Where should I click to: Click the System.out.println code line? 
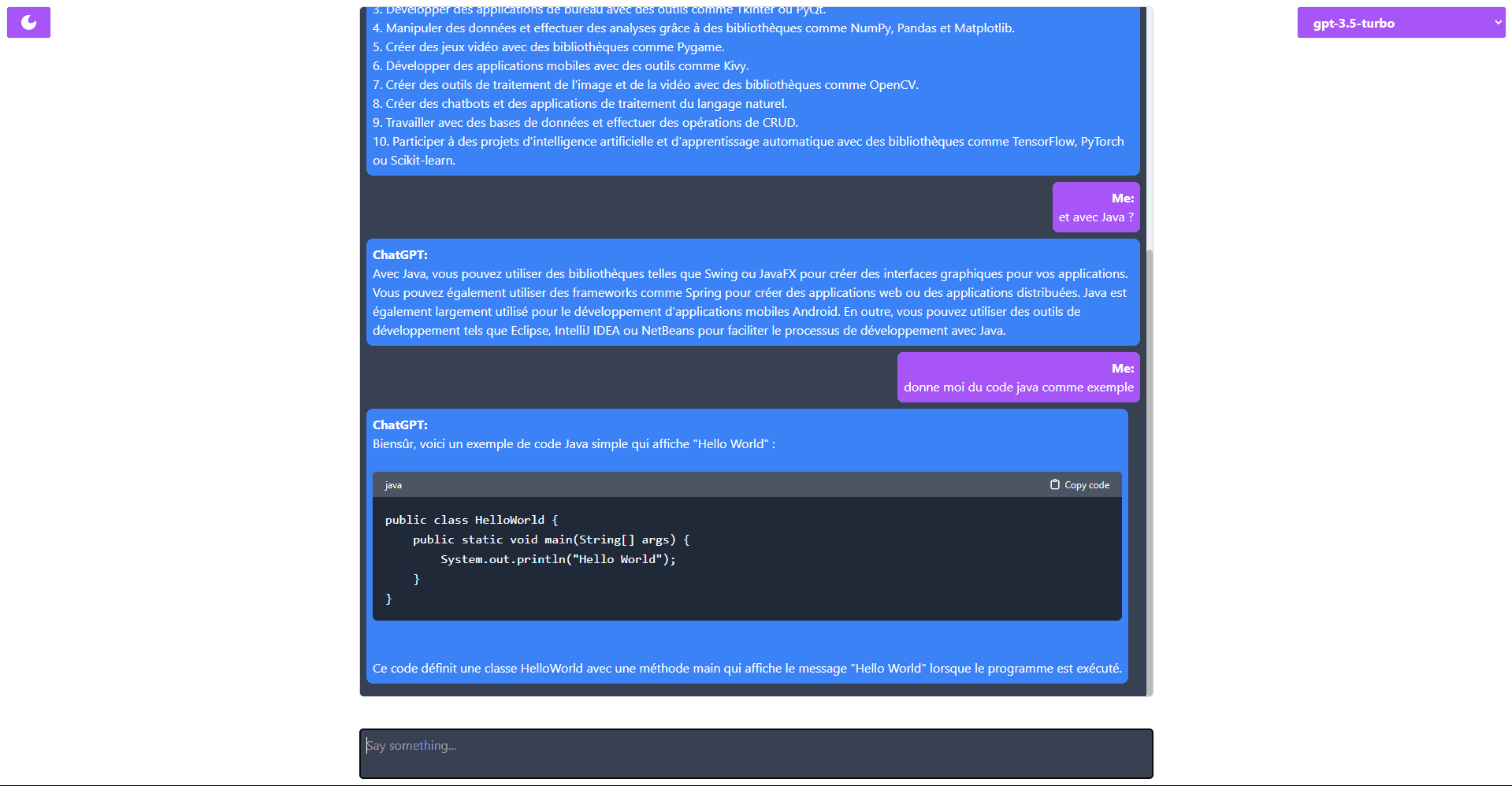click(x=558, y=559)
